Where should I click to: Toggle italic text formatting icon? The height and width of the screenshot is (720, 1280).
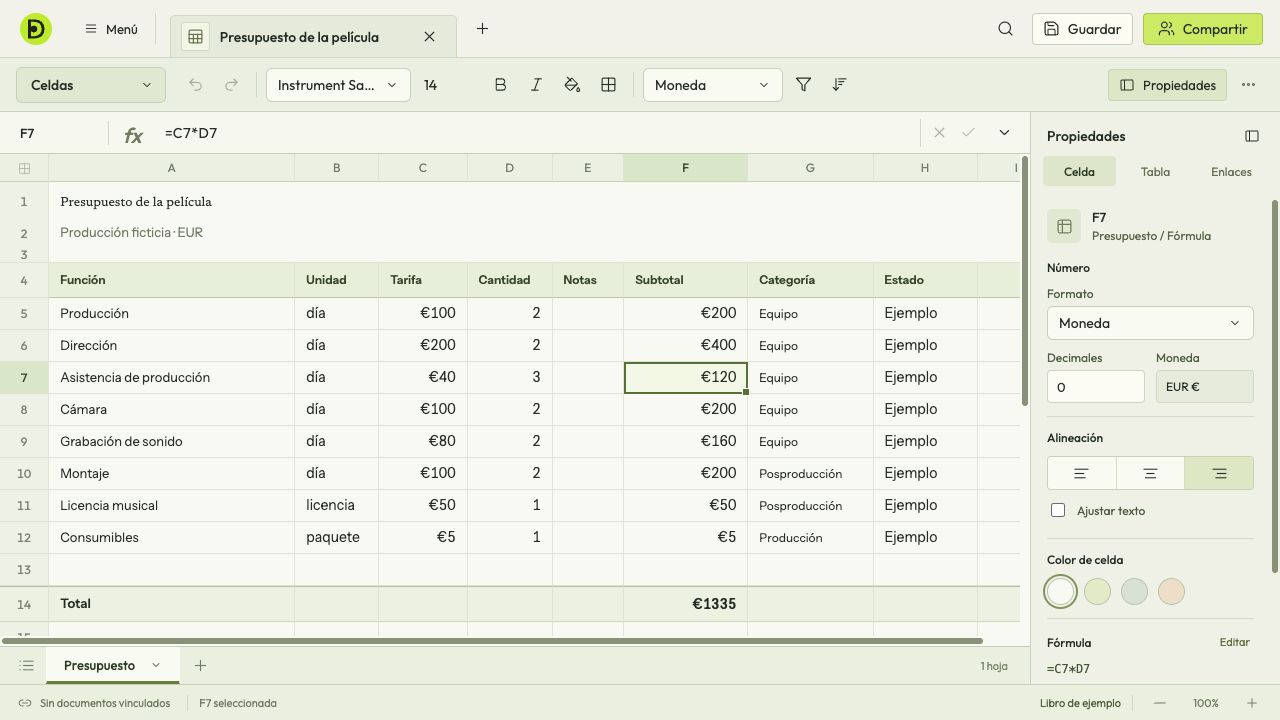point(536,85)
